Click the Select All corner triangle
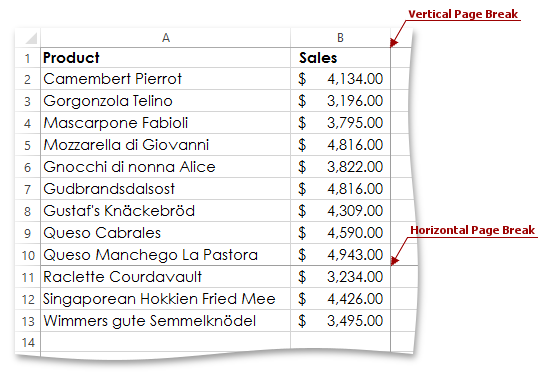 coord(31,38)
